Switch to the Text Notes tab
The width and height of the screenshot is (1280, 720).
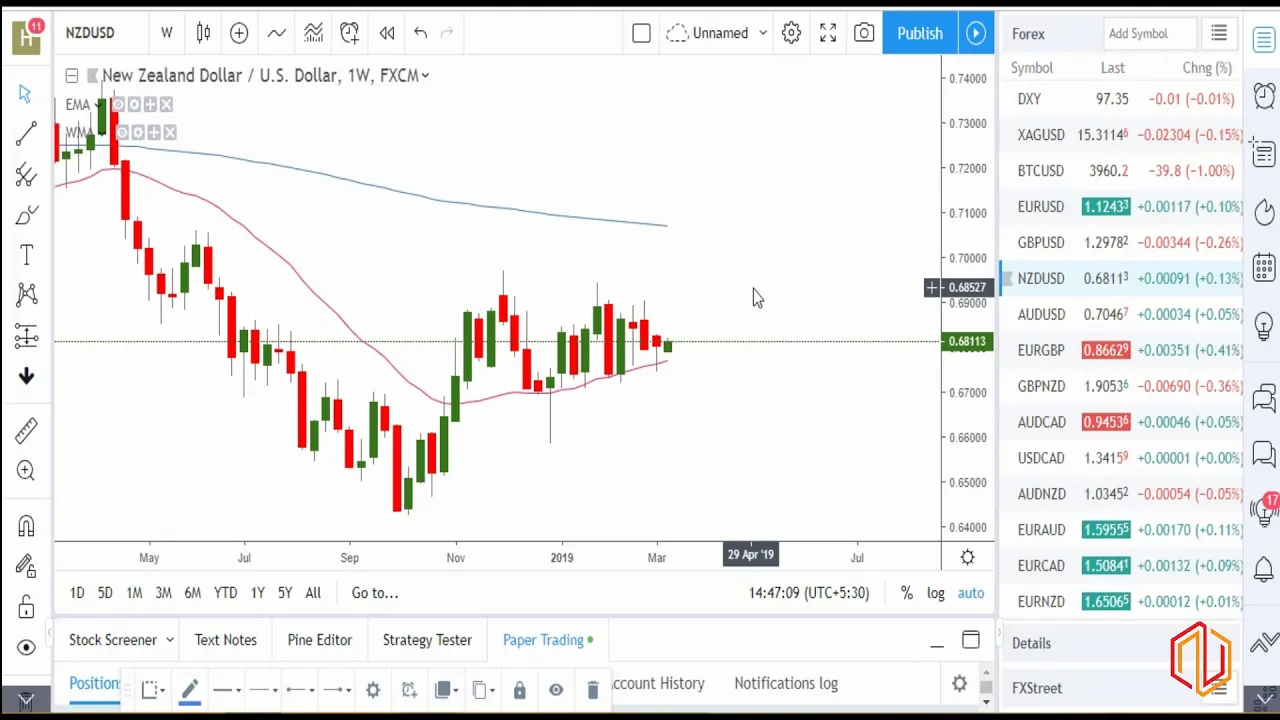click(x=226, y=640)
